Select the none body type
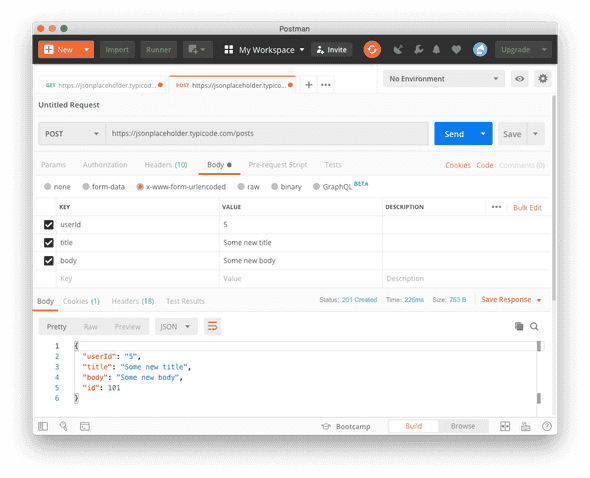The image size is (590, 478). pyautogui.click(x=47, y=186)
